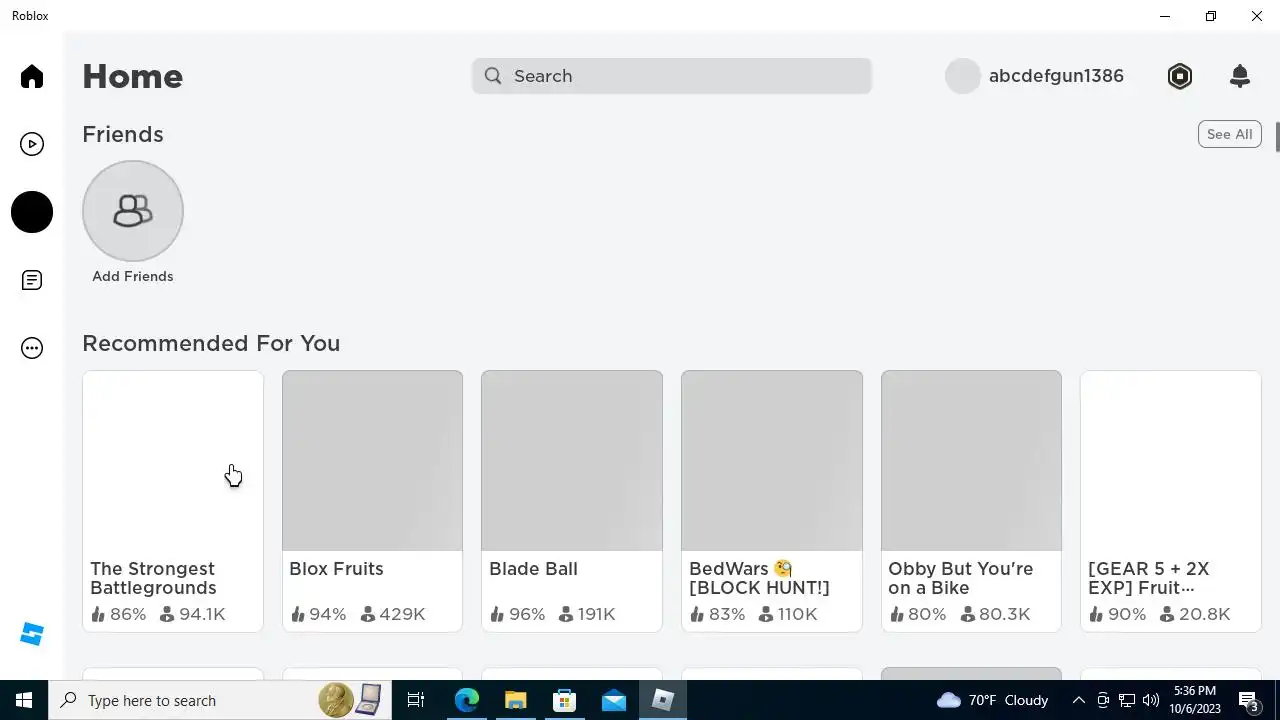Launch Microsoft Edge from the taskbar
The image size is (1280, 720).
[x=467, y=700]
